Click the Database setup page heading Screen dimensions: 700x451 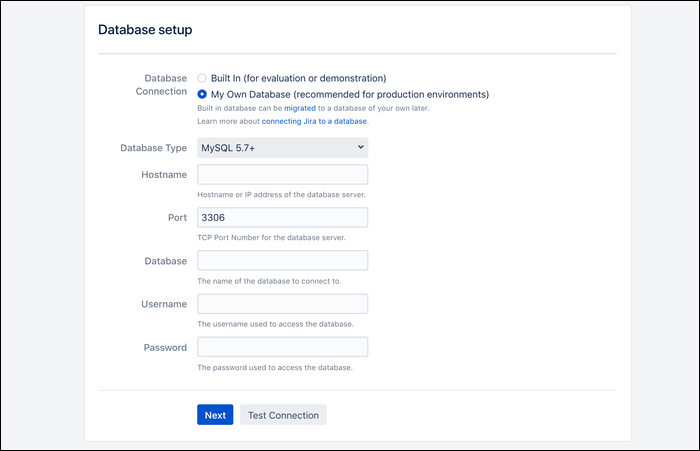[145, 29]
